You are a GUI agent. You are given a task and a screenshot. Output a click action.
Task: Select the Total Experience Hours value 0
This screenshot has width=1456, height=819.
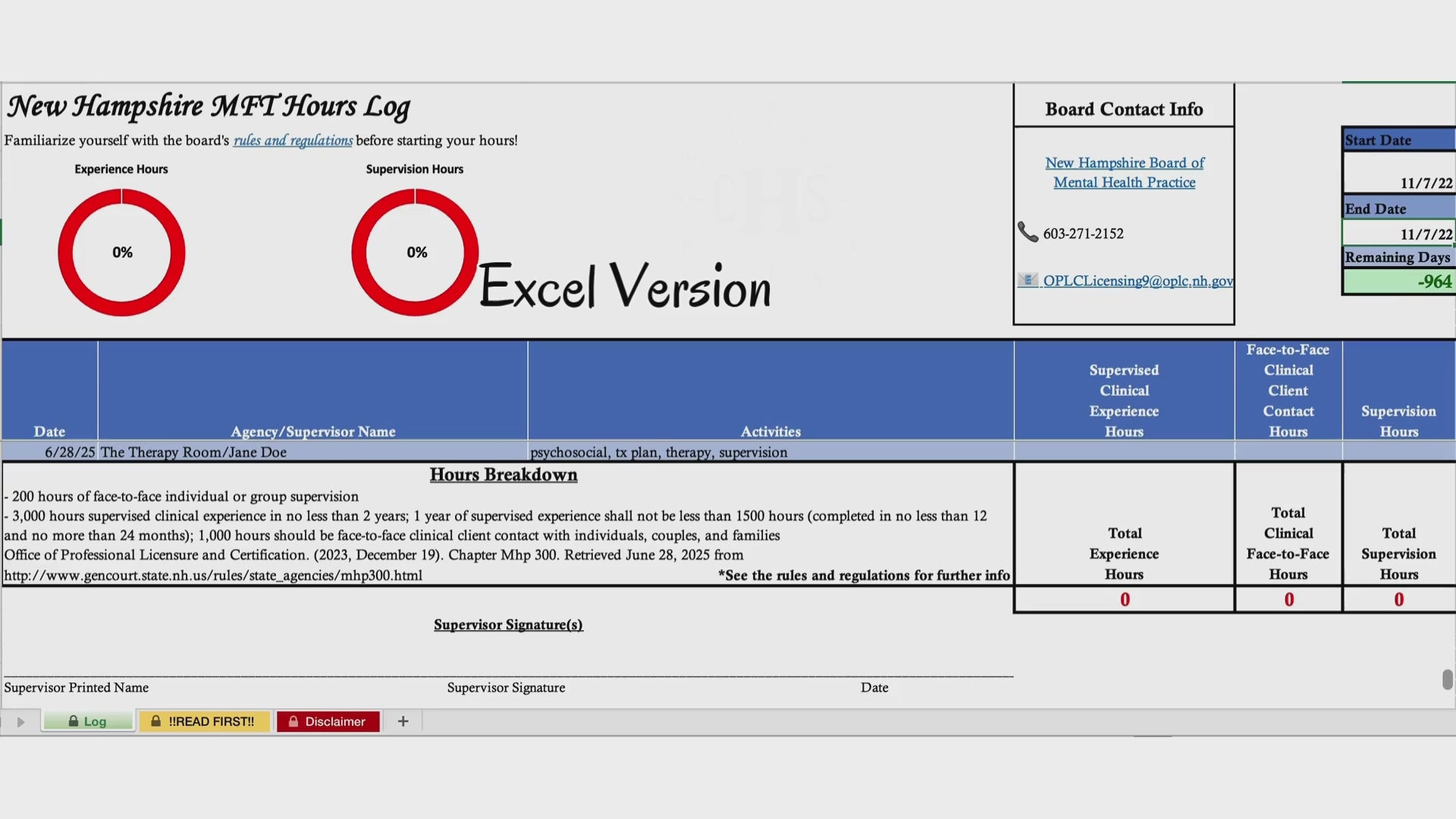click(x=1125, y=599)
